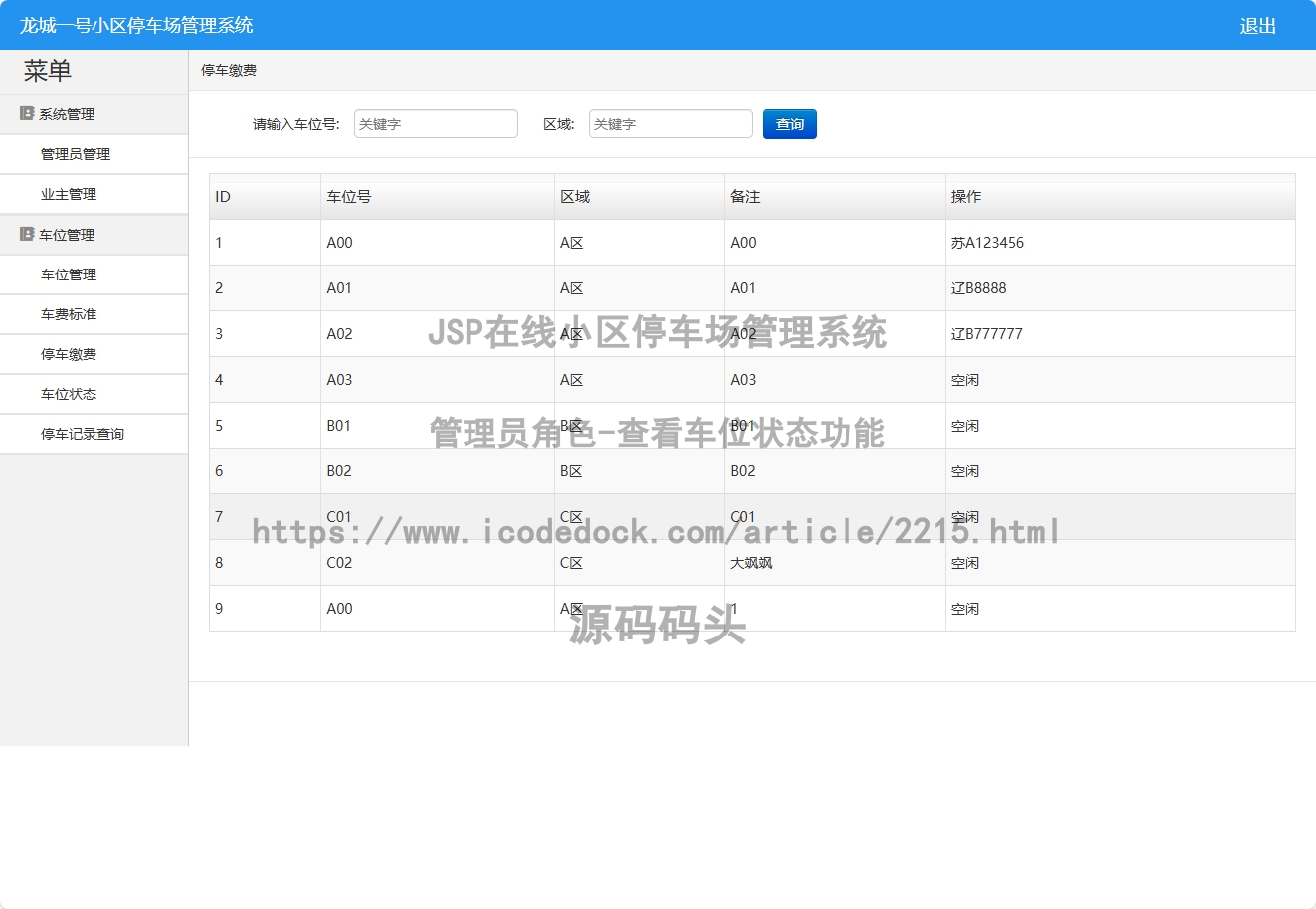Click 空闲 status in B01 row
Image resolution: width=1316 pixels, height=909 pixels.
tap(965, 426)
